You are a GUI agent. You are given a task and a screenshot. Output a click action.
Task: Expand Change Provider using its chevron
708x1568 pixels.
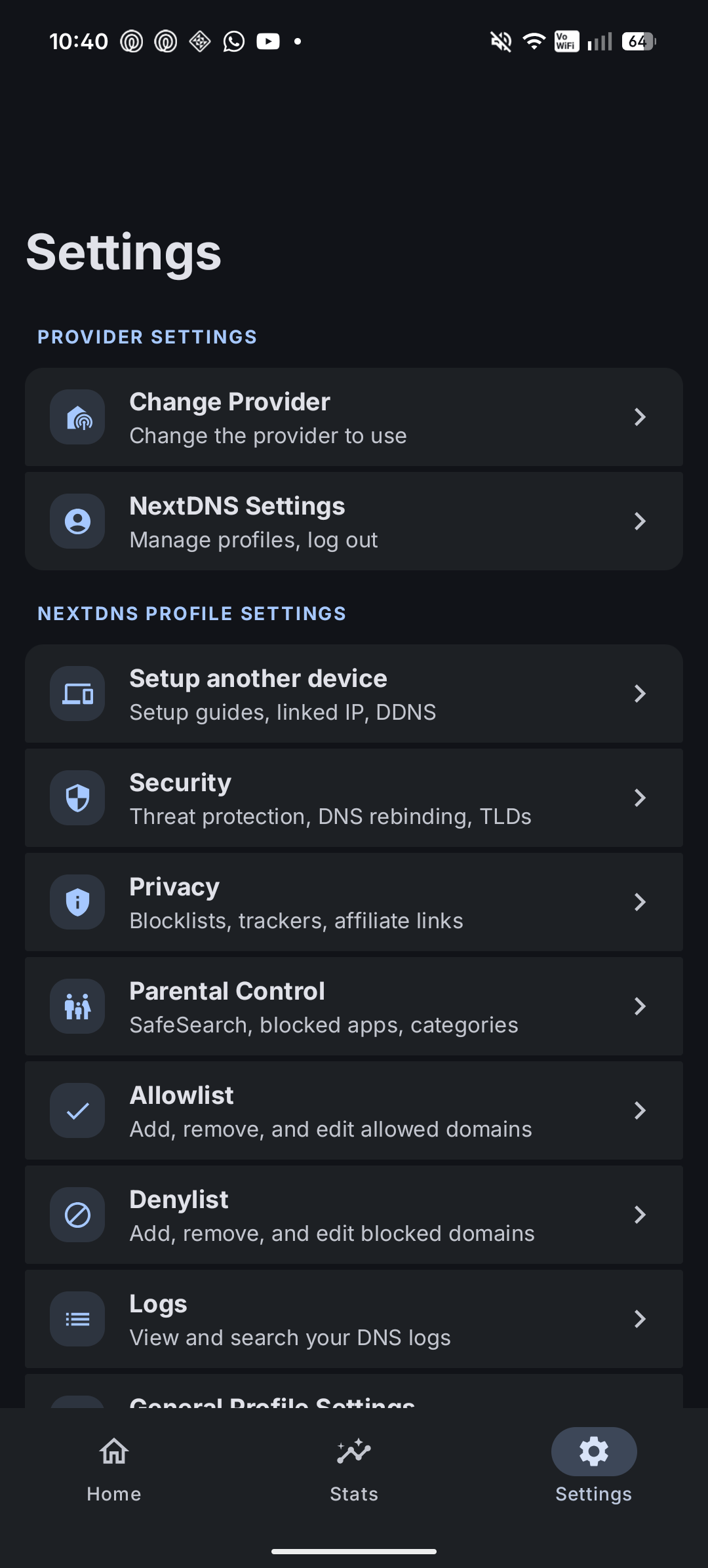pyautogui.click(x=640, y=418)
